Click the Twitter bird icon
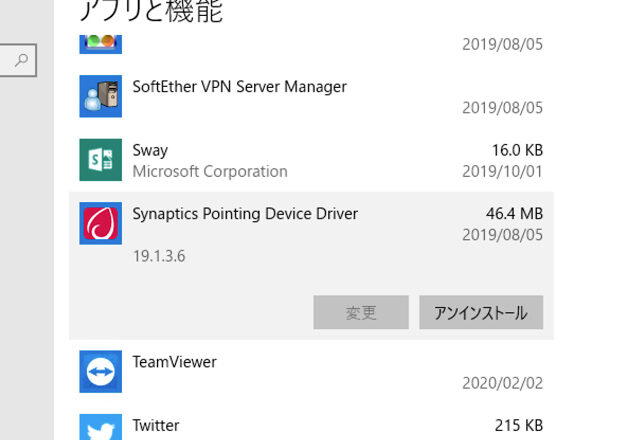639x440 pixels. pyautogui.click(x=100, y=428)
